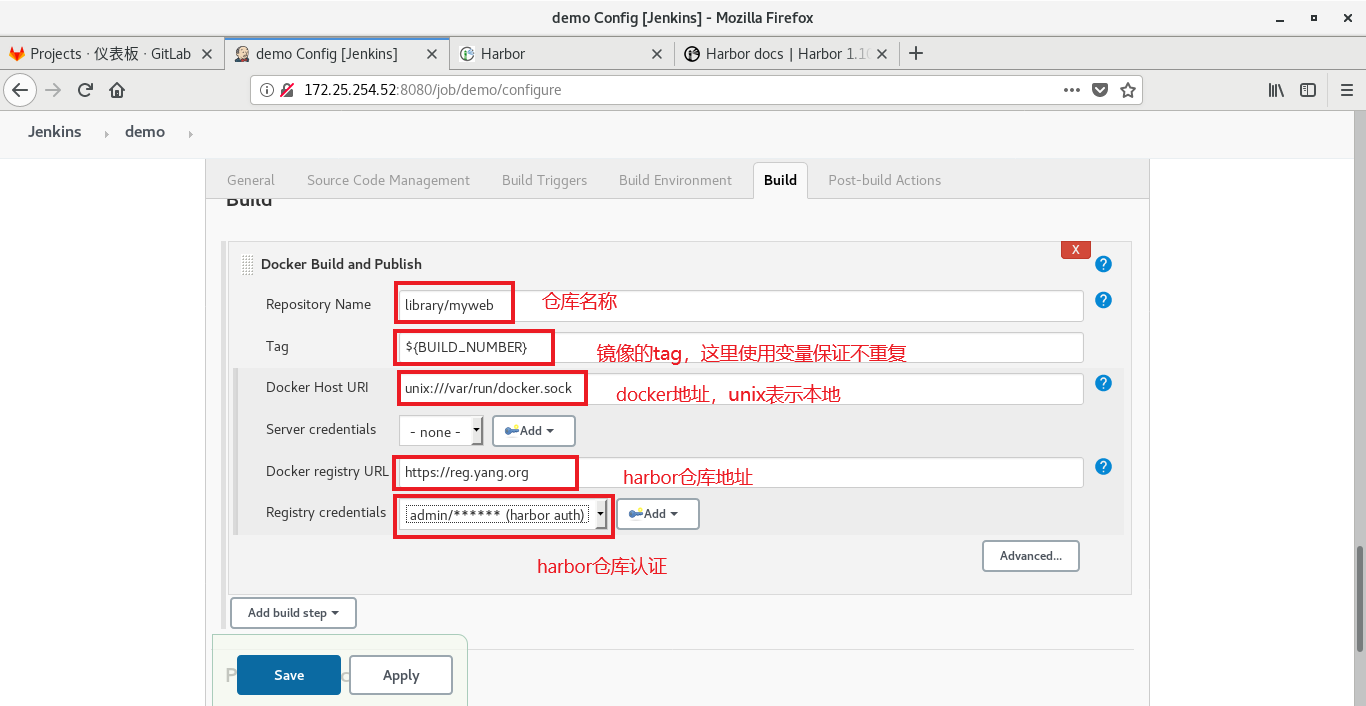Toggle Firefox sidebar view
This screenshot has width=1366, height=706.
(1308, 90)
